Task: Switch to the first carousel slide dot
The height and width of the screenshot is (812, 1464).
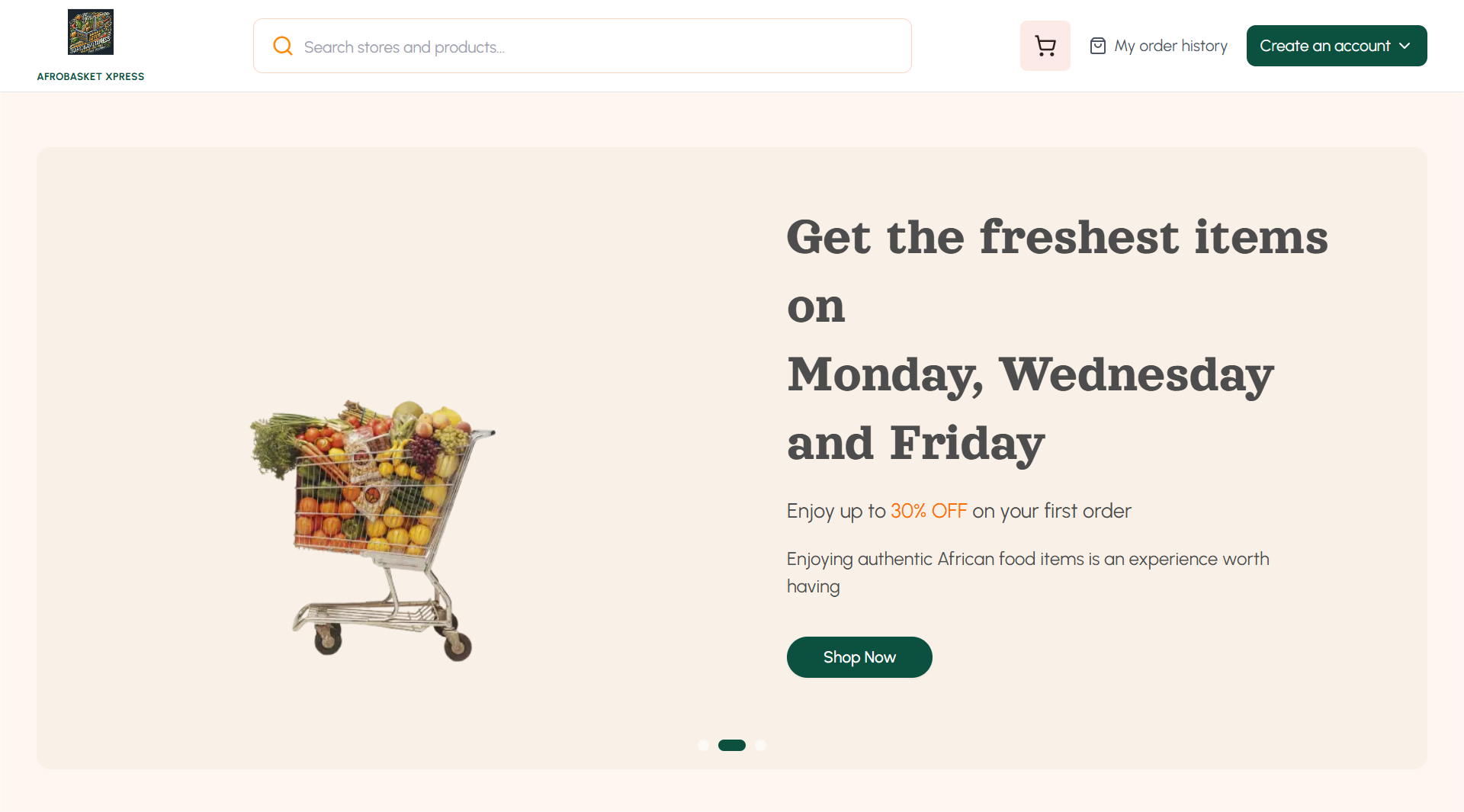Action: 703,745
